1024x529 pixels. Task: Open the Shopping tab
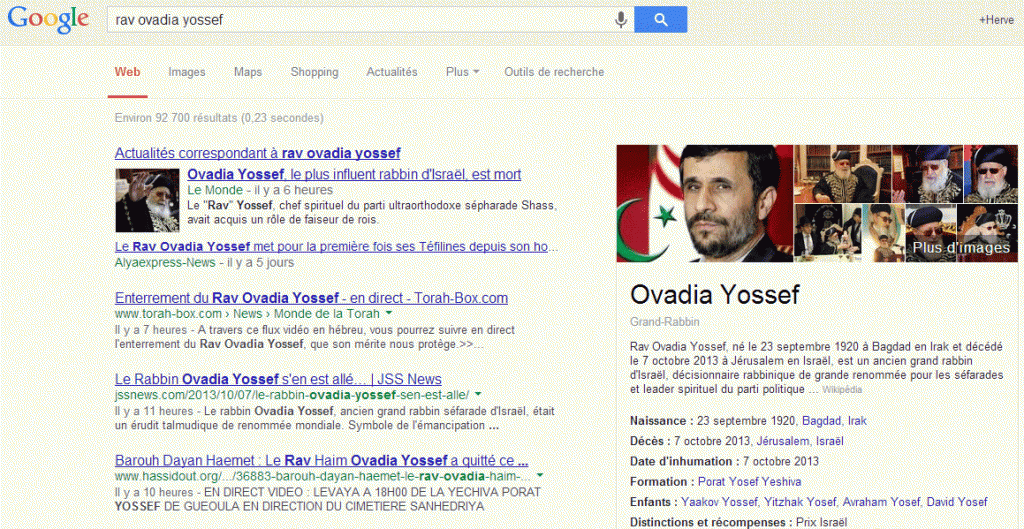coord(314,72)
